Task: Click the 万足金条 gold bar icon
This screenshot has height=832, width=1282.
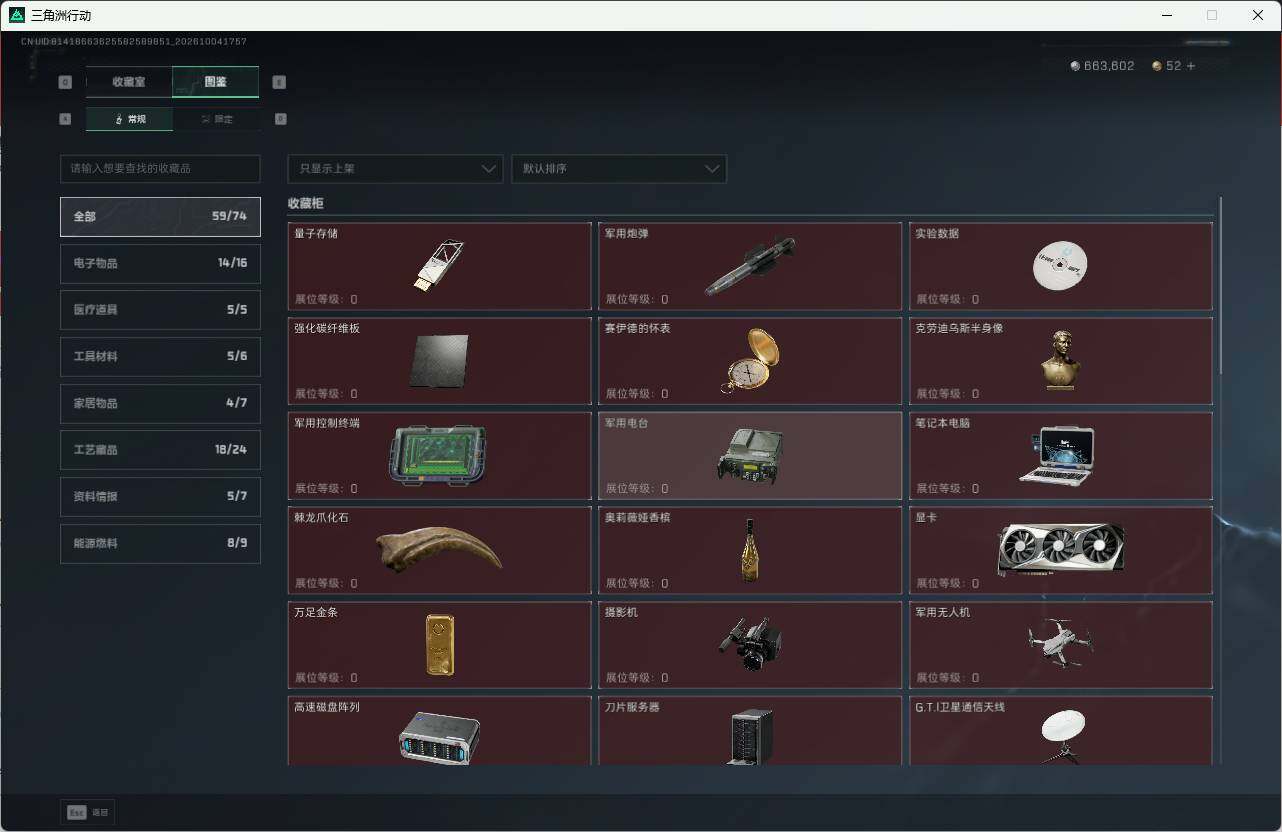Action: click(439, 644)
